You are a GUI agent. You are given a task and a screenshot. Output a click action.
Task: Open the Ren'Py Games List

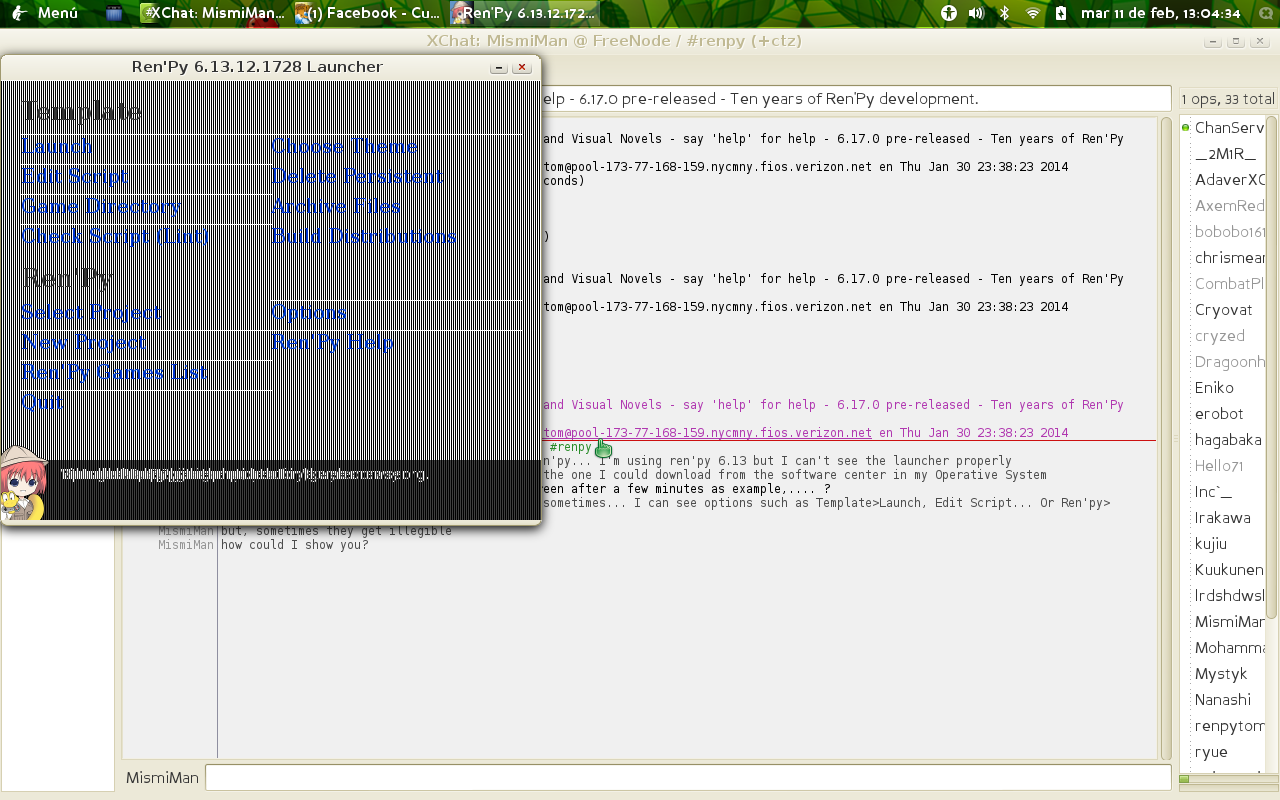tap(115, 373)
